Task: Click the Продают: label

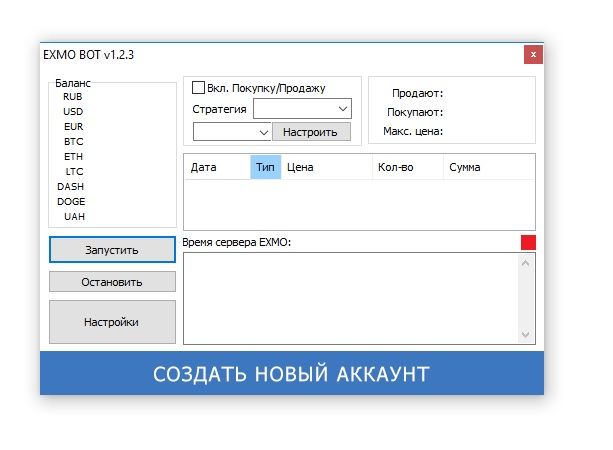Action: coord(418,93)
